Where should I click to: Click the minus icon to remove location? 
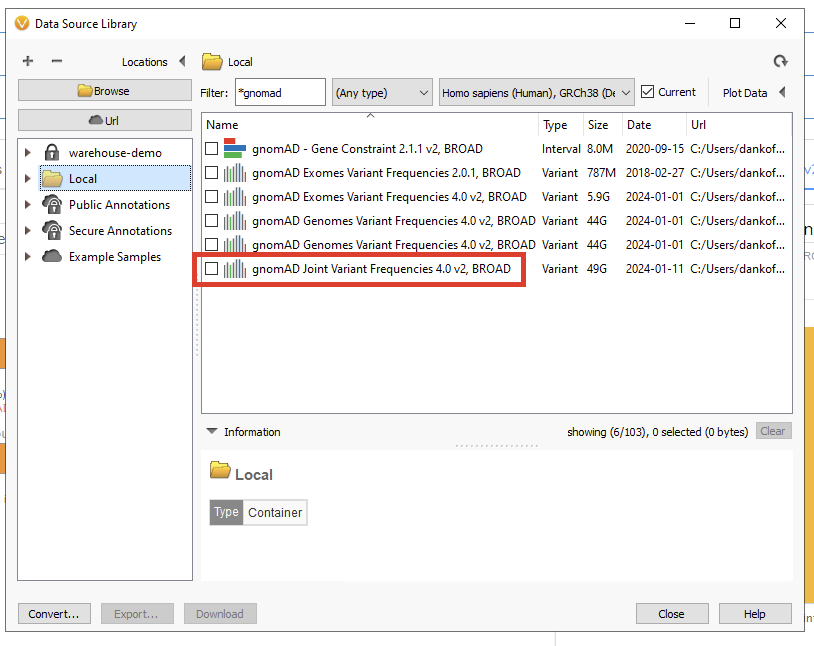tap(57, 61)
